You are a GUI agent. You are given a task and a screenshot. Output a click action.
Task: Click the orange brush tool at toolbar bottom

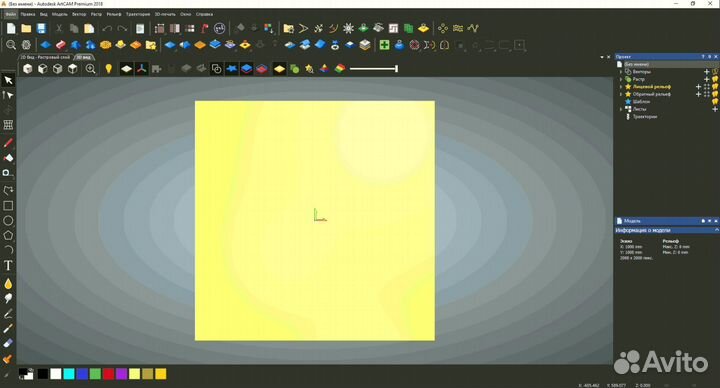(x=8, y=359)
